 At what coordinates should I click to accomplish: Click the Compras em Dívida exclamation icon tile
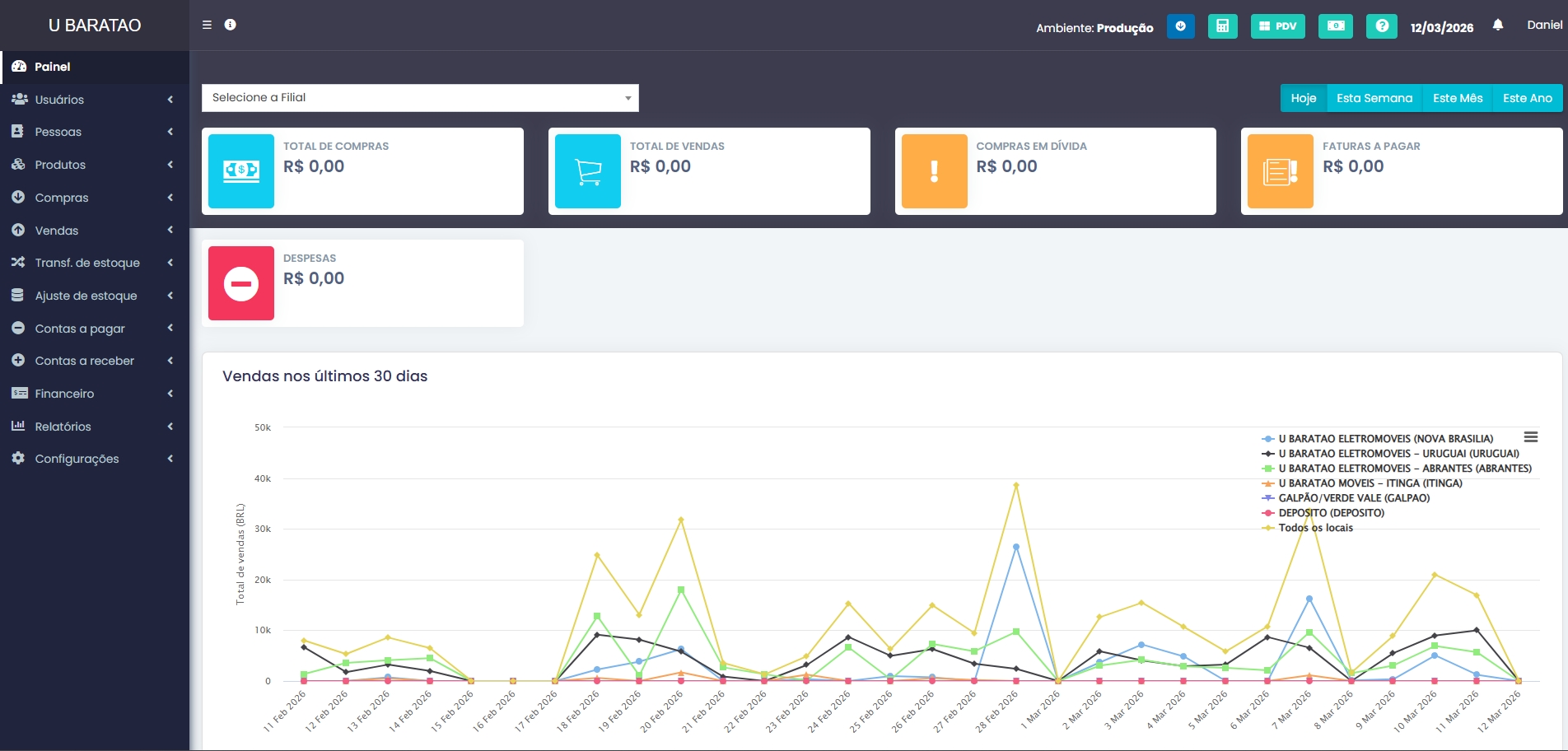point(935,171)
